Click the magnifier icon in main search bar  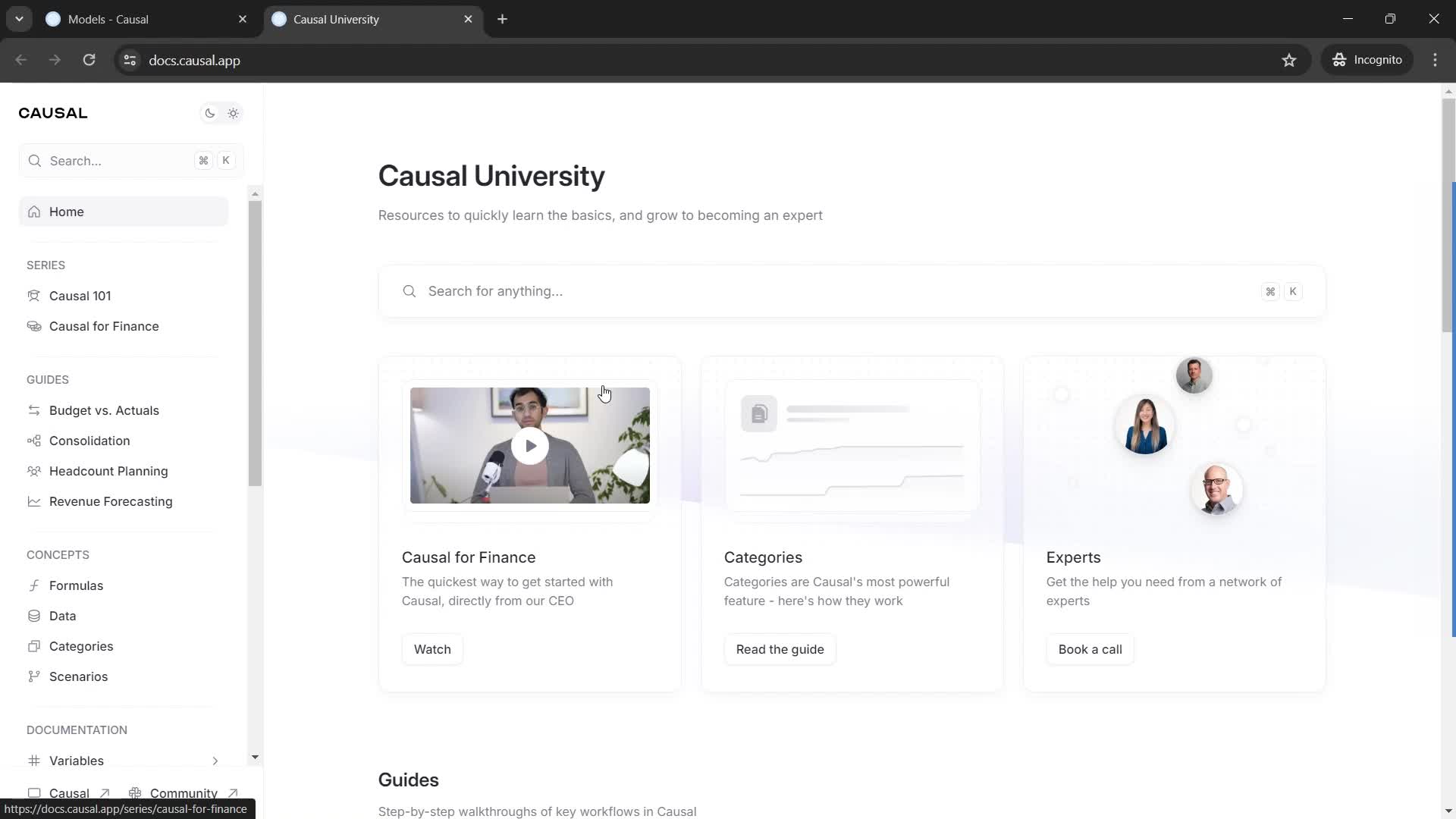(x=409, y=291)
